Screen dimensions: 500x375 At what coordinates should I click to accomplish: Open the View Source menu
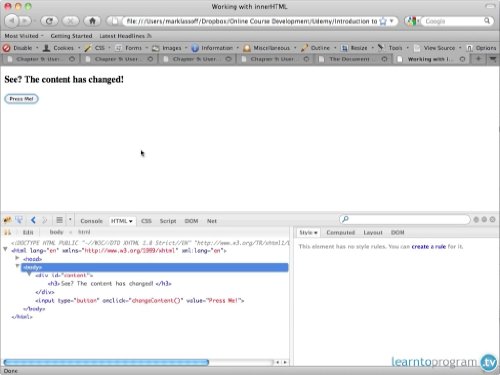click(x=437, y=48)
